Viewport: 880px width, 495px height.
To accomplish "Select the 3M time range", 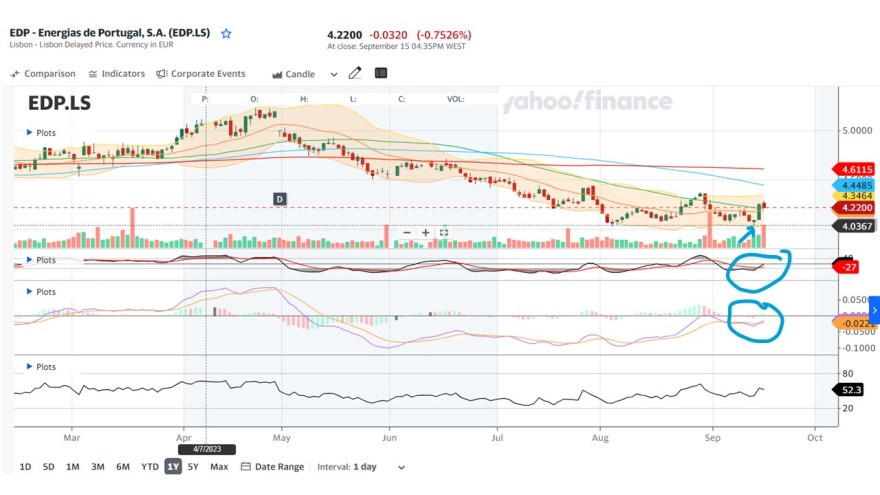I will [x=98, y=466].
